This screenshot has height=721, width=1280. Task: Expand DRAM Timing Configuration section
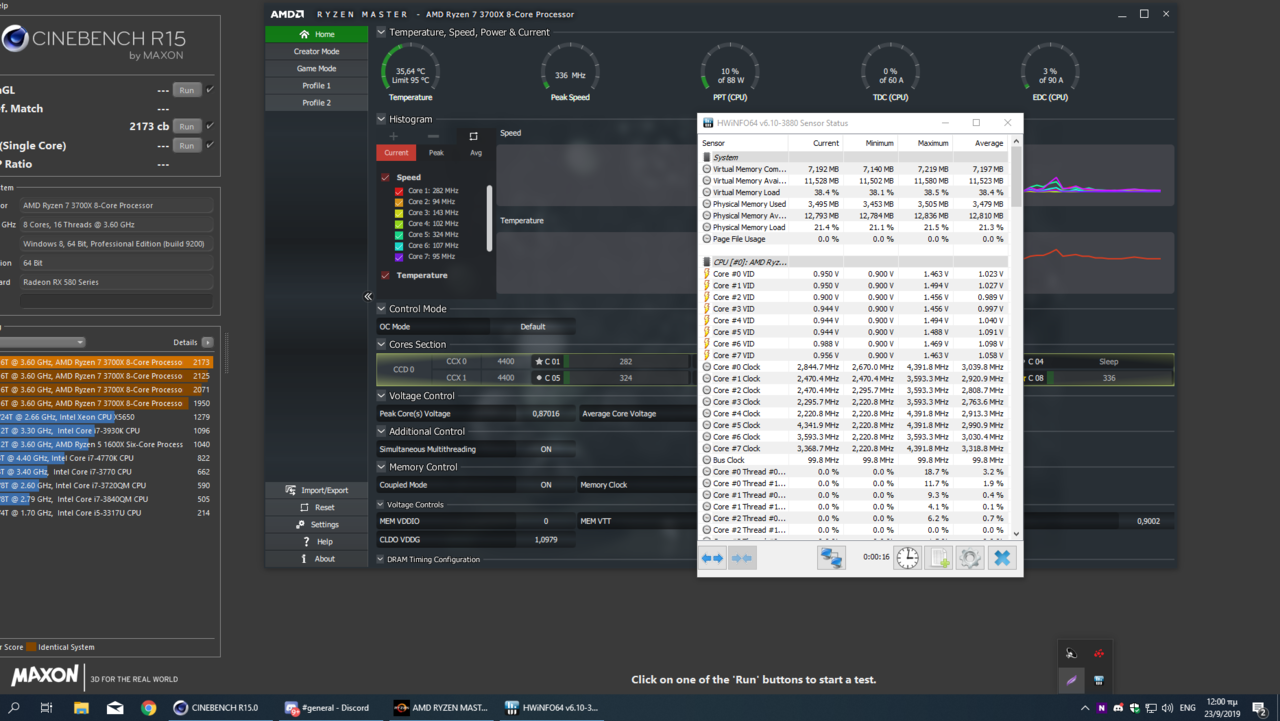coord(381,559)
